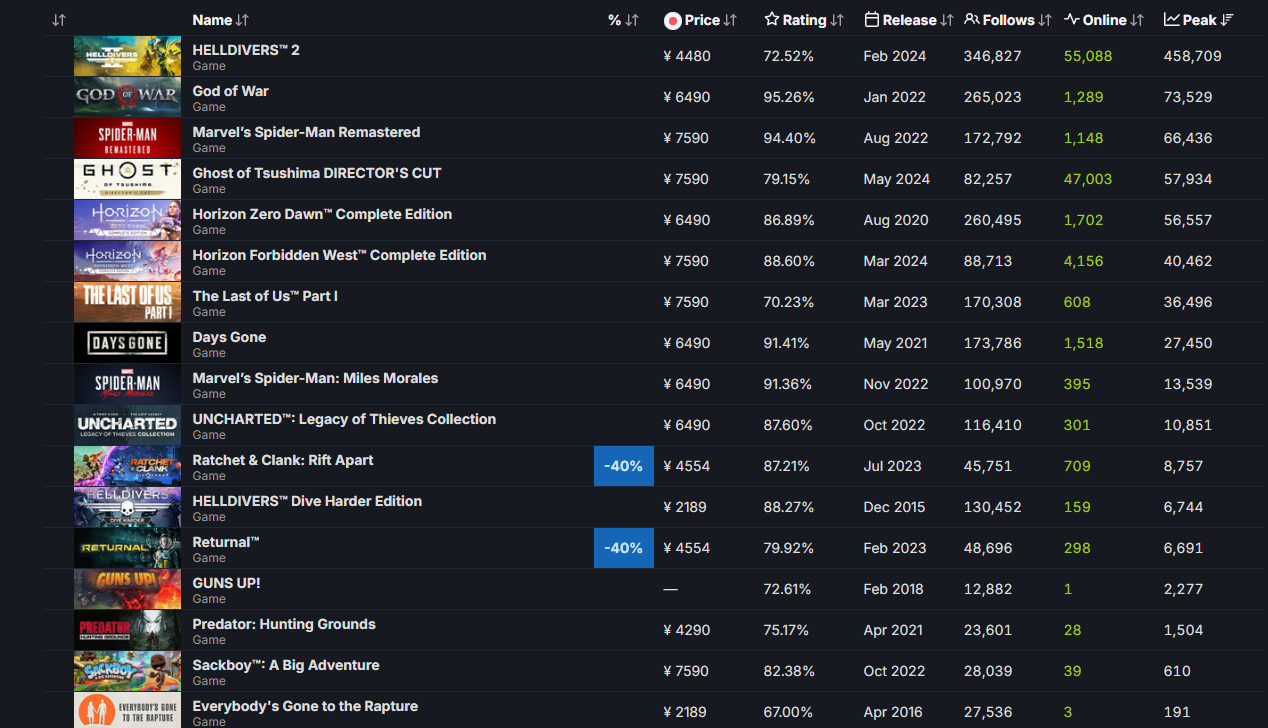Open GUNS UP! thumbnail image
This screenshot has height=728, width=1268.
click(127, 589)
